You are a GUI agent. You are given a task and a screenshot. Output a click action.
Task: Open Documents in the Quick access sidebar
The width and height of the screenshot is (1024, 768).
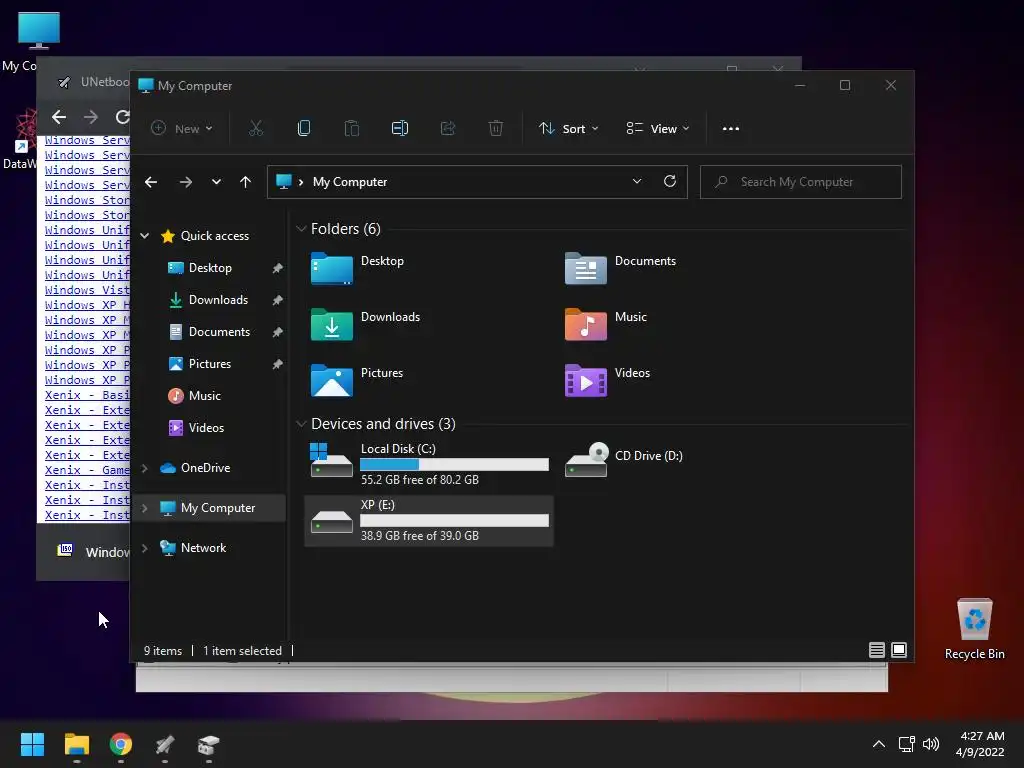tap(219, 332)
